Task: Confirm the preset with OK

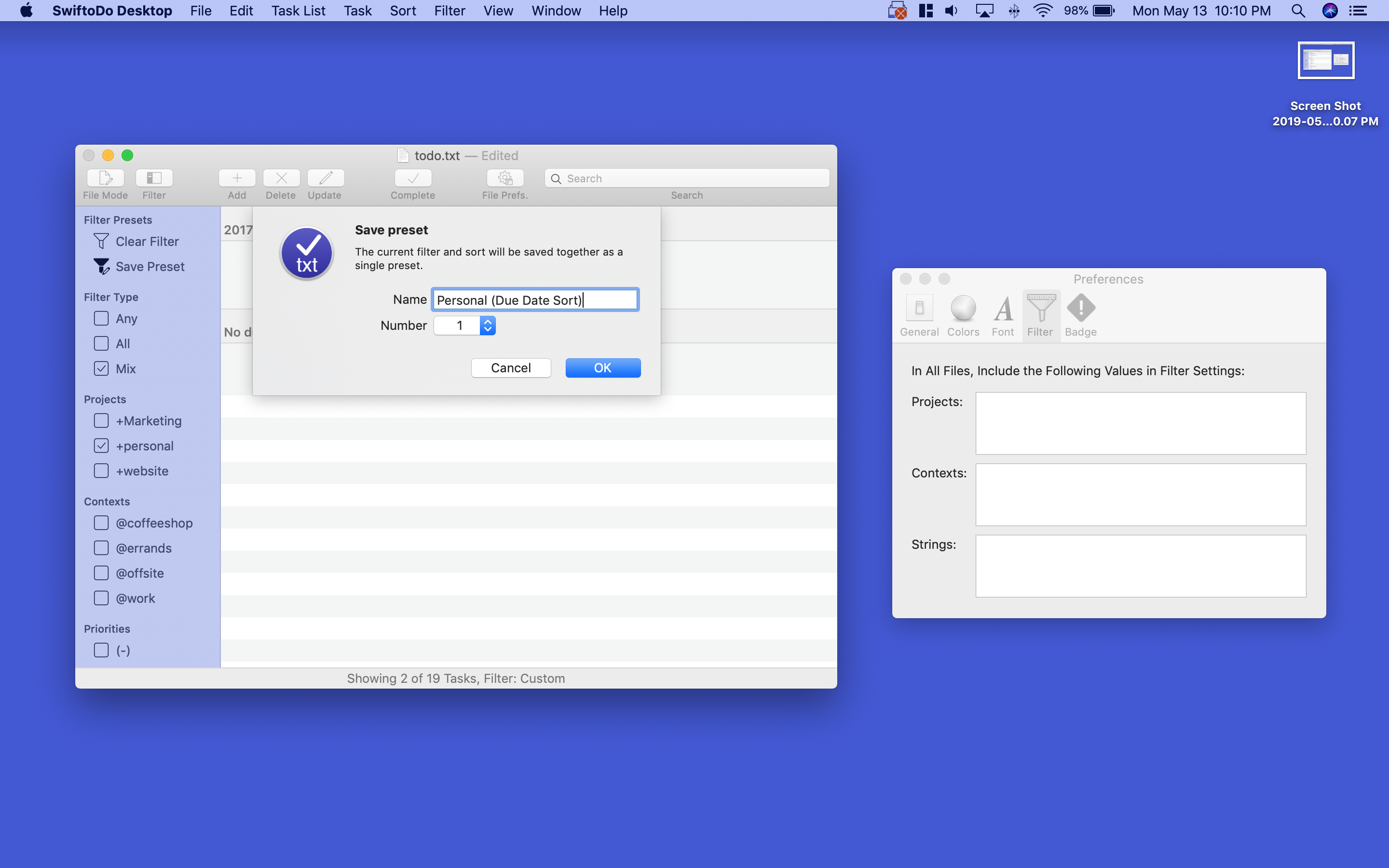Action: 603,367
